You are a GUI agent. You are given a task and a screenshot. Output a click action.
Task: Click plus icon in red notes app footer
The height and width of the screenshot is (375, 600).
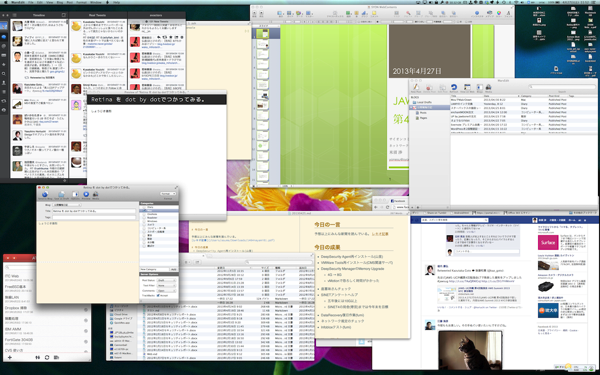pos(10,357)
